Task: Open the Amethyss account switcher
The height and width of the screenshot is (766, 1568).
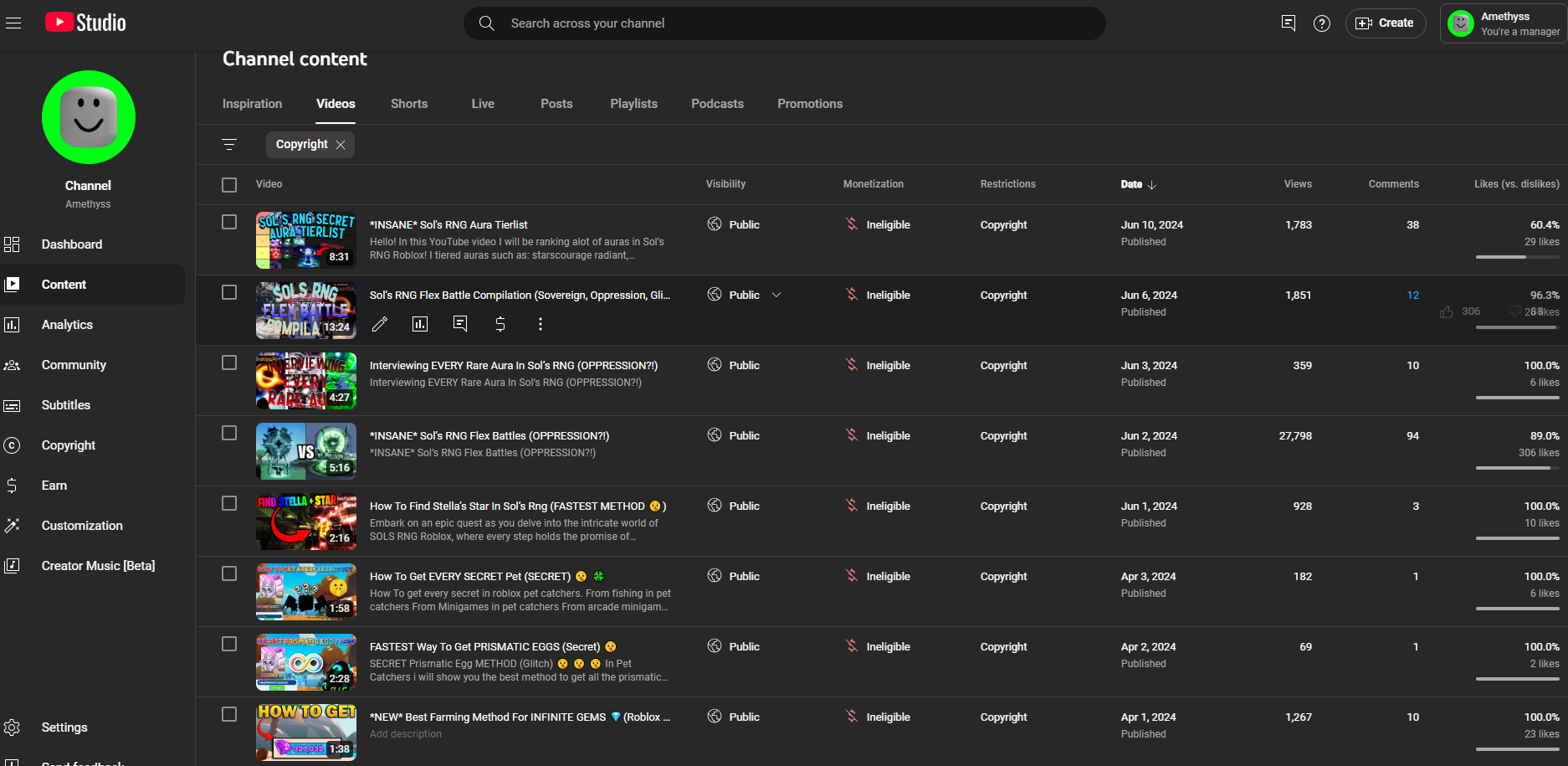Action: click(1504, 23)
